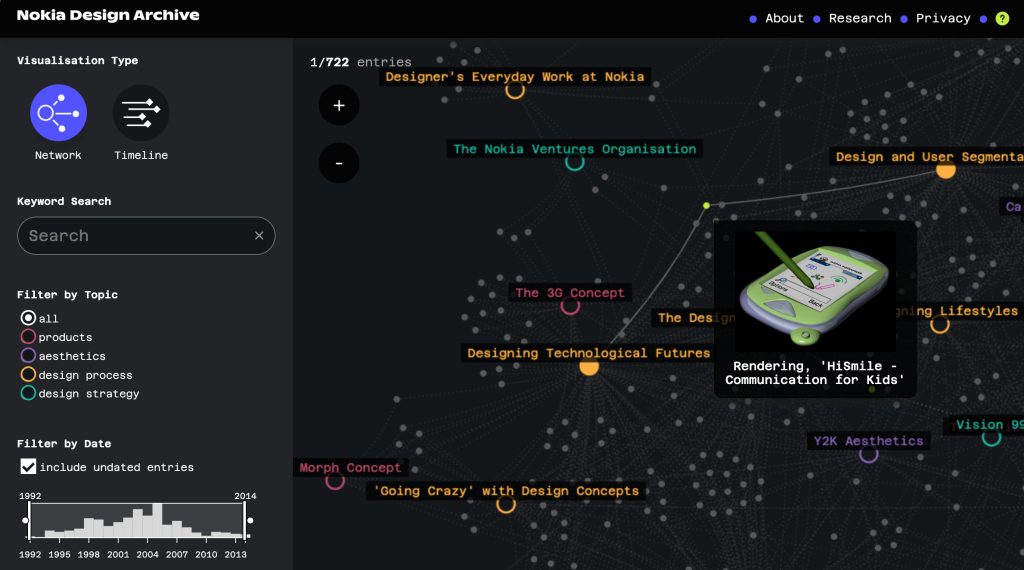This screenshot has height=570, width=1024.
Task: Filter by products topic
Action: click(28, 337)
